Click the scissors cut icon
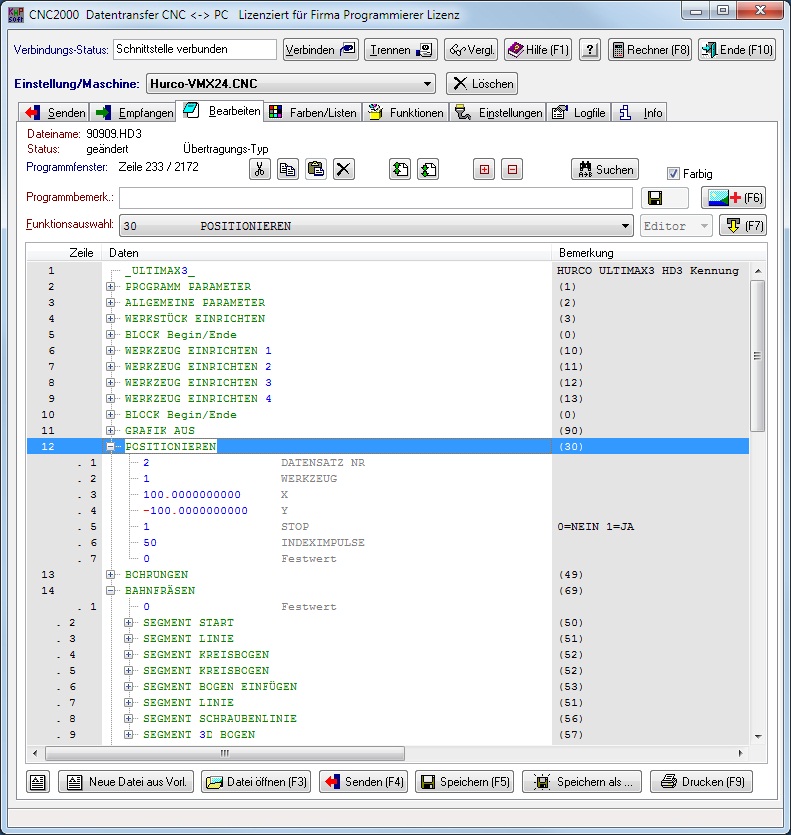 tap(259, 170)
